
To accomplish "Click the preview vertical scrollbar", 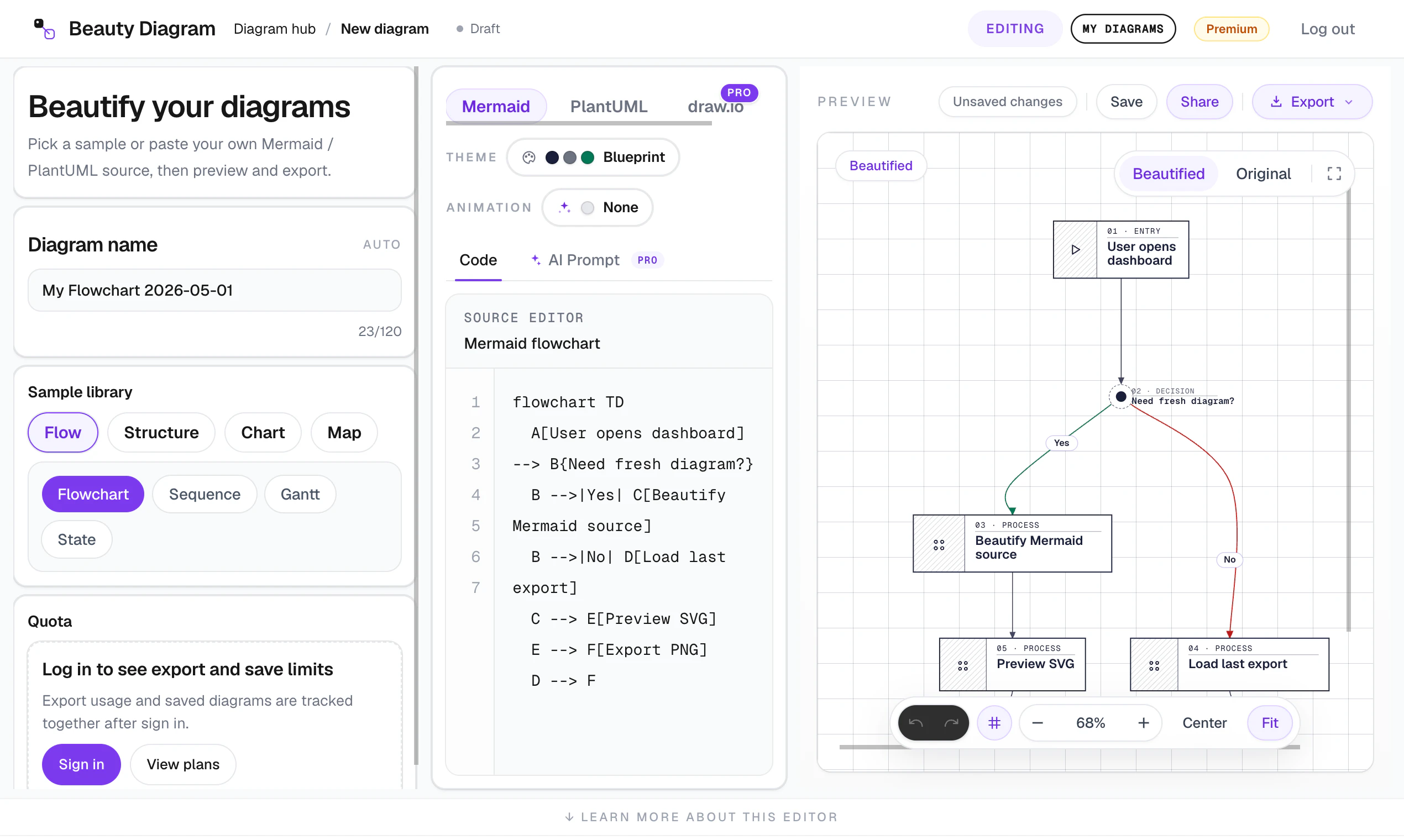I will pos(1348,411).
